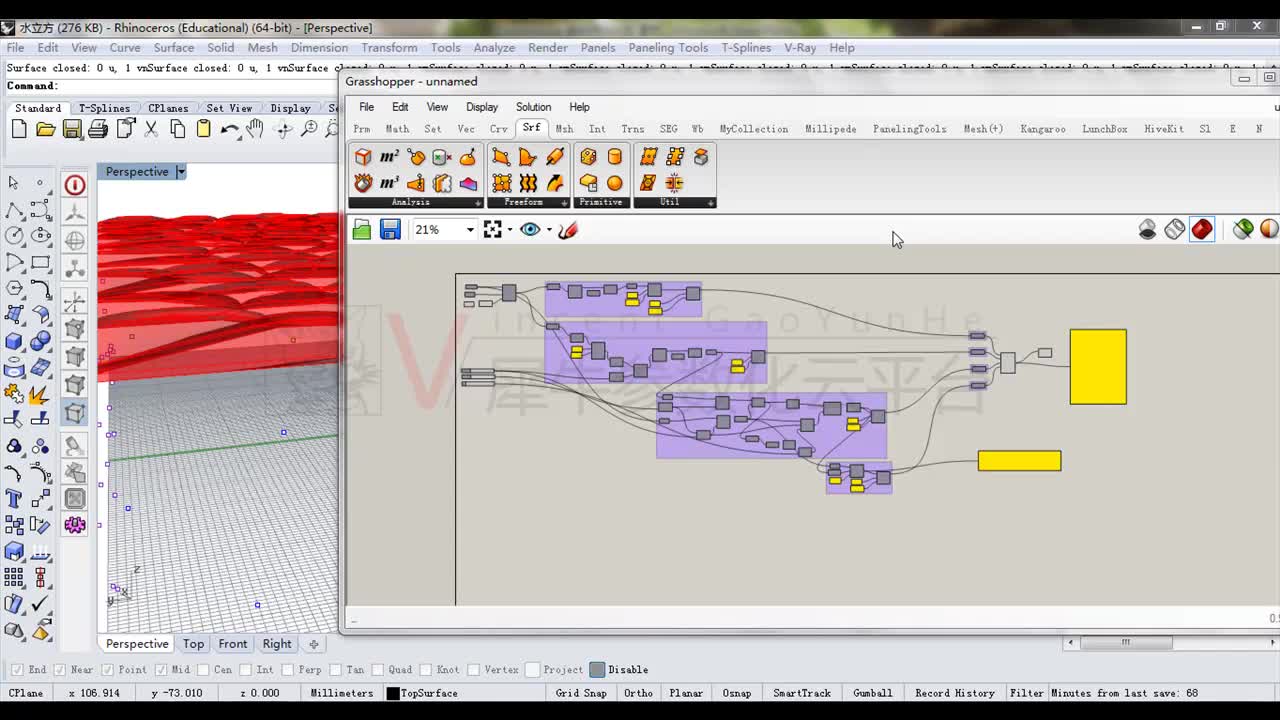The width and height of the screenshot is (1280, 720).
Task: Expand the Util panel in Grasshopper ribbon
Action: [x=711, y=203]
